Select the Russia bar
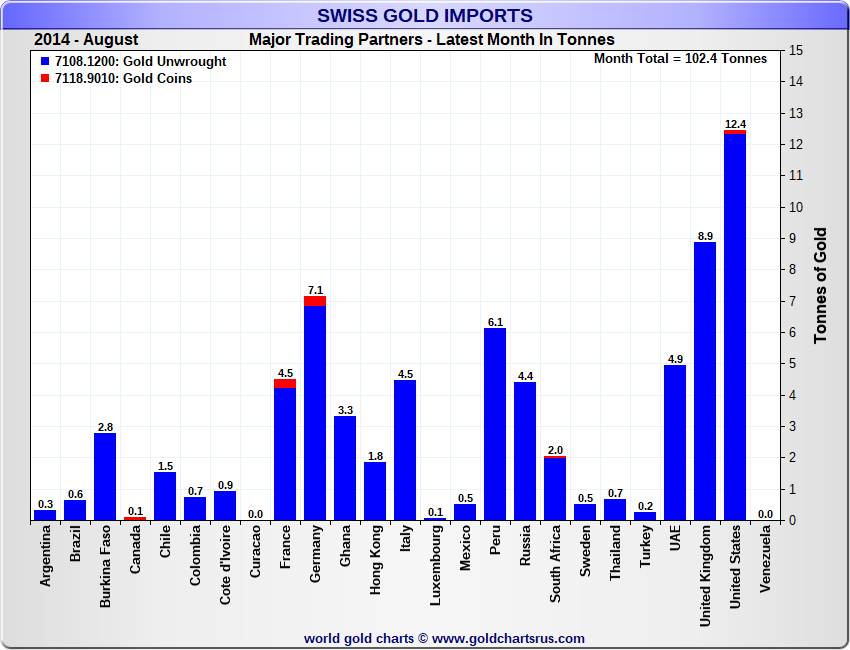The image size is (850, 650). [x=525, y=450]
